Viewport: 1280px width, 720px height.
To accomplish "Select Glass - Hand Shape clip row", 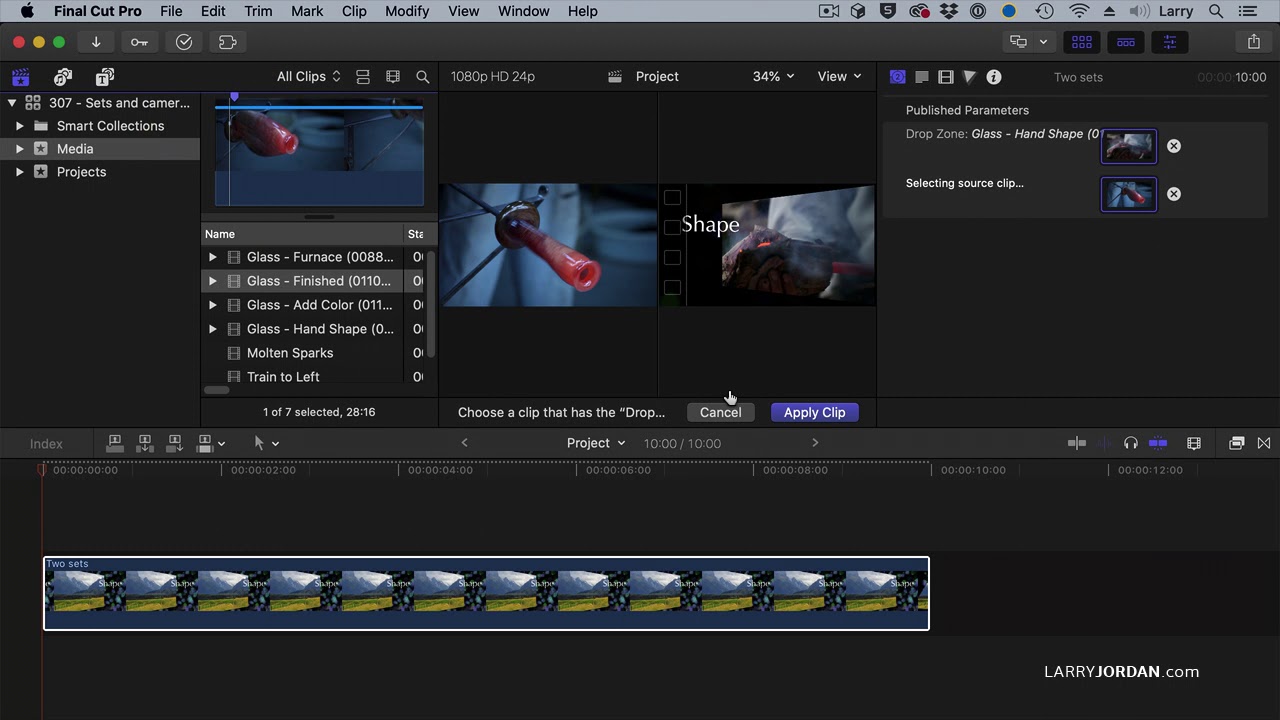I will 316,329.
